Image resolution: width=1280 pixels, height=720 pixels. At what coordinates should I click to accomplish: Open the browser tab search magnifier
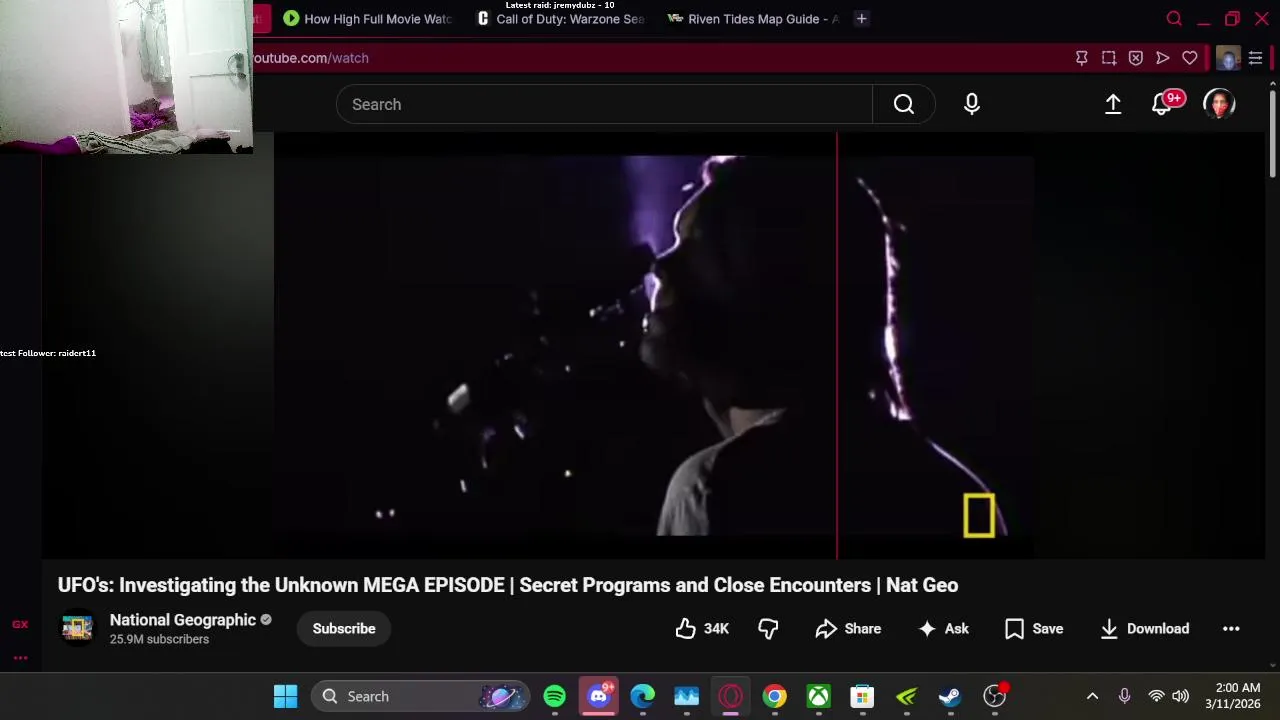(1175, 19)
